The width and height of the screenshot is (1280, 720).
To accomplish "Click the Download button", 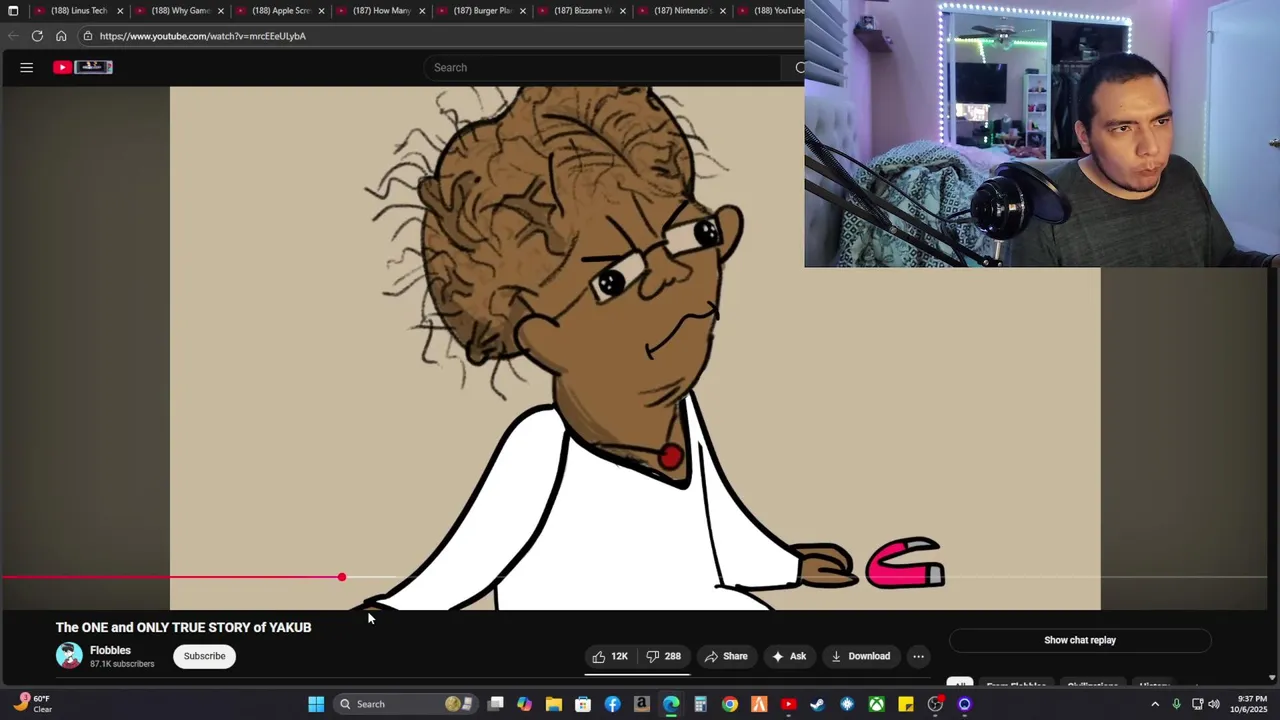I will [x=861, y=656].
